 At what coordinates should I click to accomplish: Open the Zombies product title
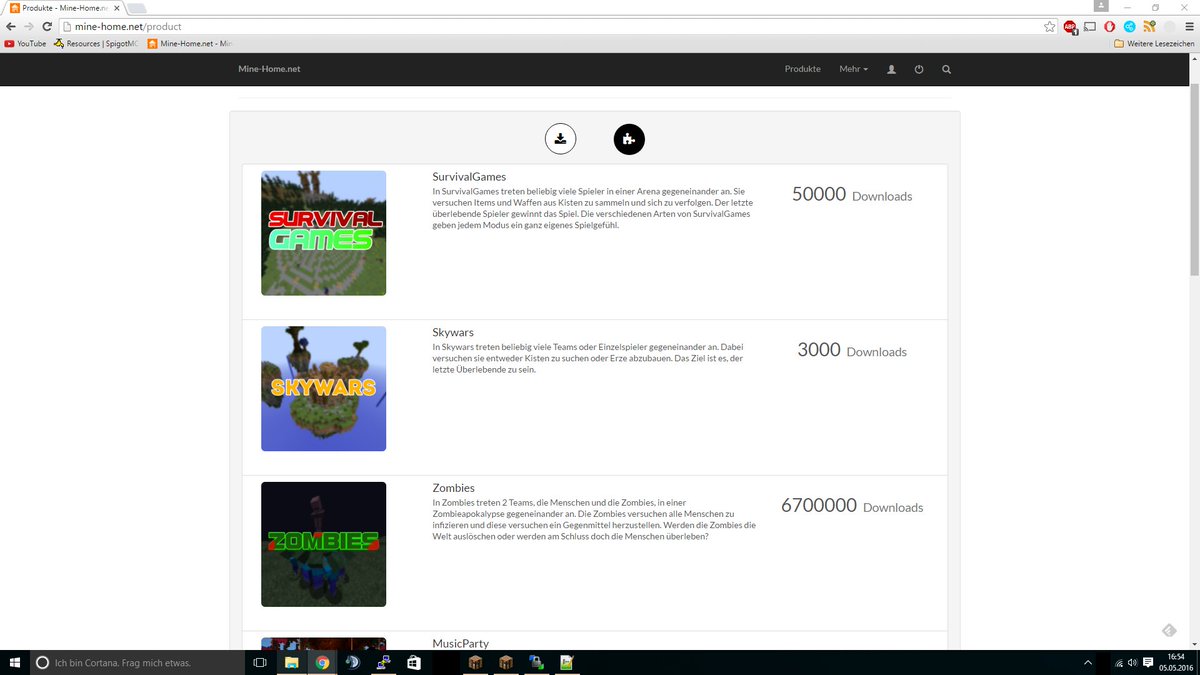[x=453, y=488]
